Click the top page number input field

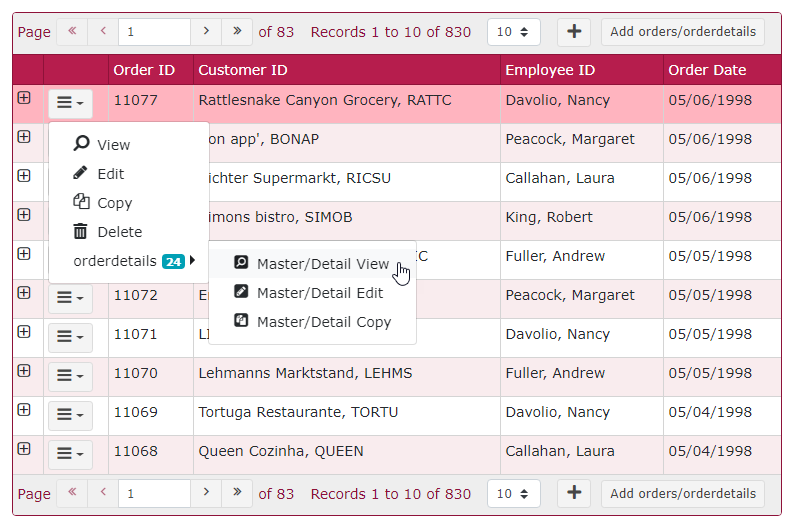(154, 32)
